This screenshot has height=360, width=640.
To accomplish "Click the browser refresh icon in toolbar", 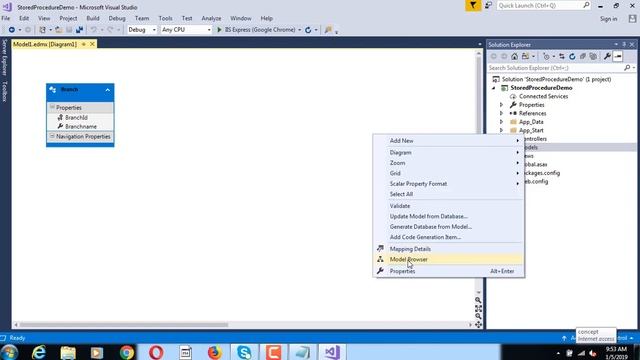I will [308, 30].
